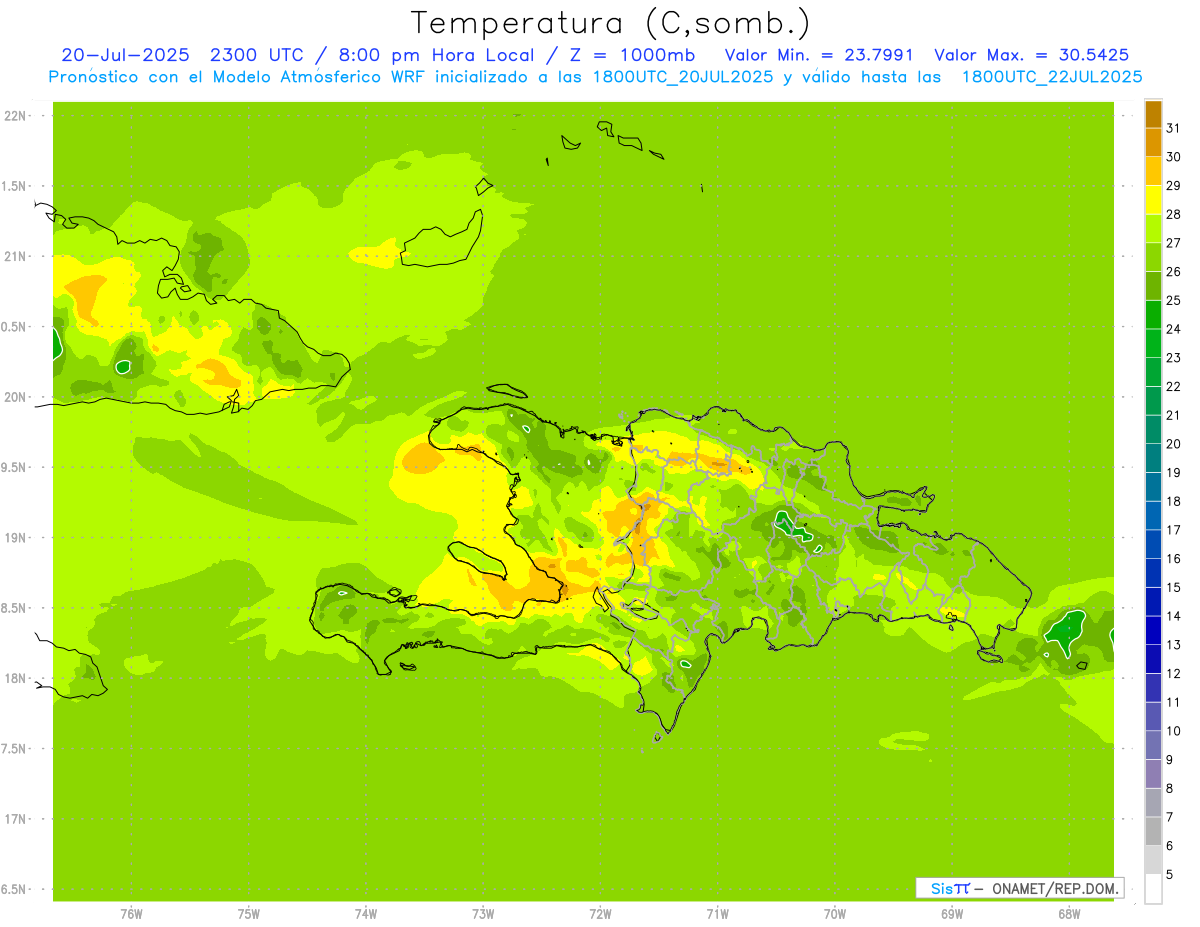Click the legend value '15'
Image resolution: width=1200 pixels, height=927 pixels.
coord(1173,587)
